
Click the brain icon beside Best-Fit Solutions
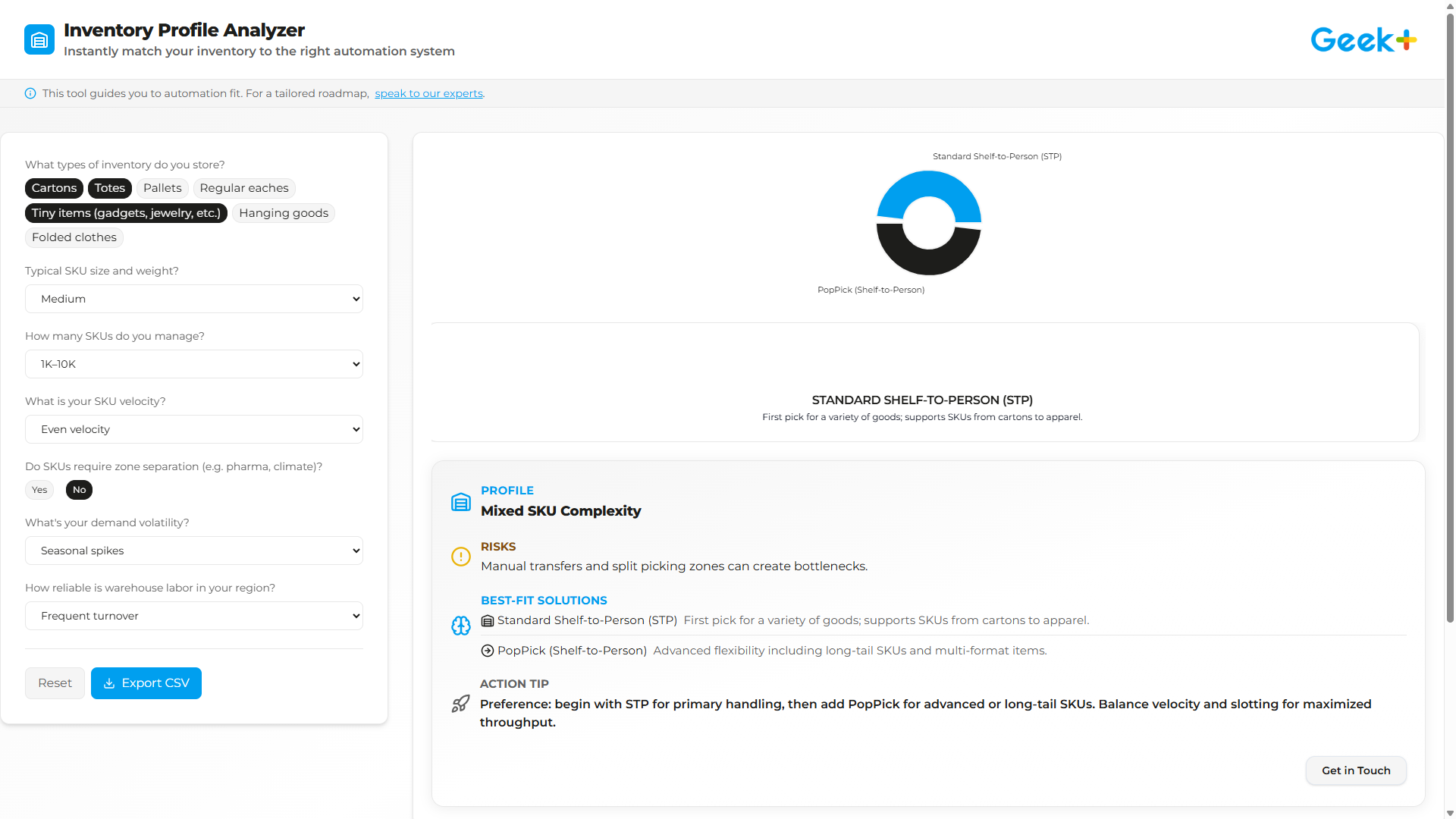(x=460, y=626)
